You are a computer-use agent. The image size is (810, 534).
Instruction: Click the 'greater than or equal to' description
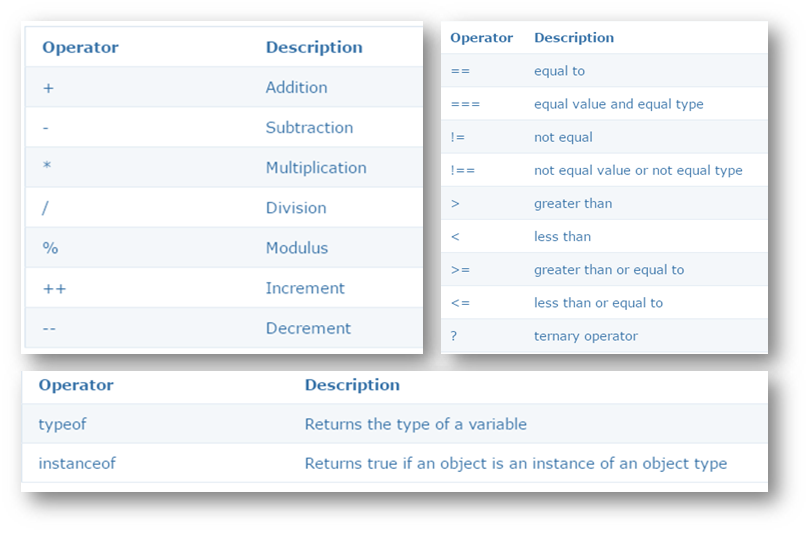(609, 270)
